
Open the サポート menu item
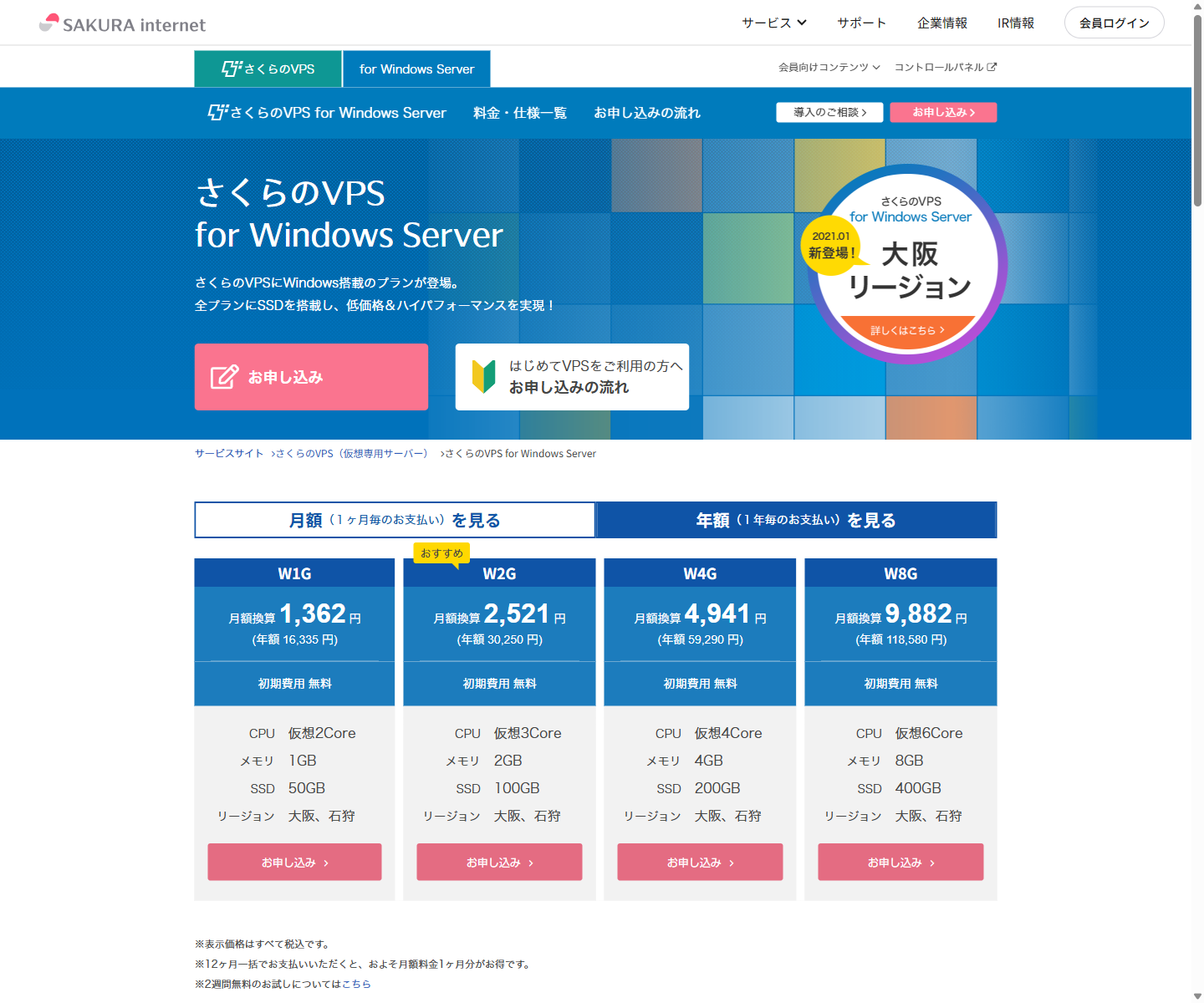pos(861,23)
